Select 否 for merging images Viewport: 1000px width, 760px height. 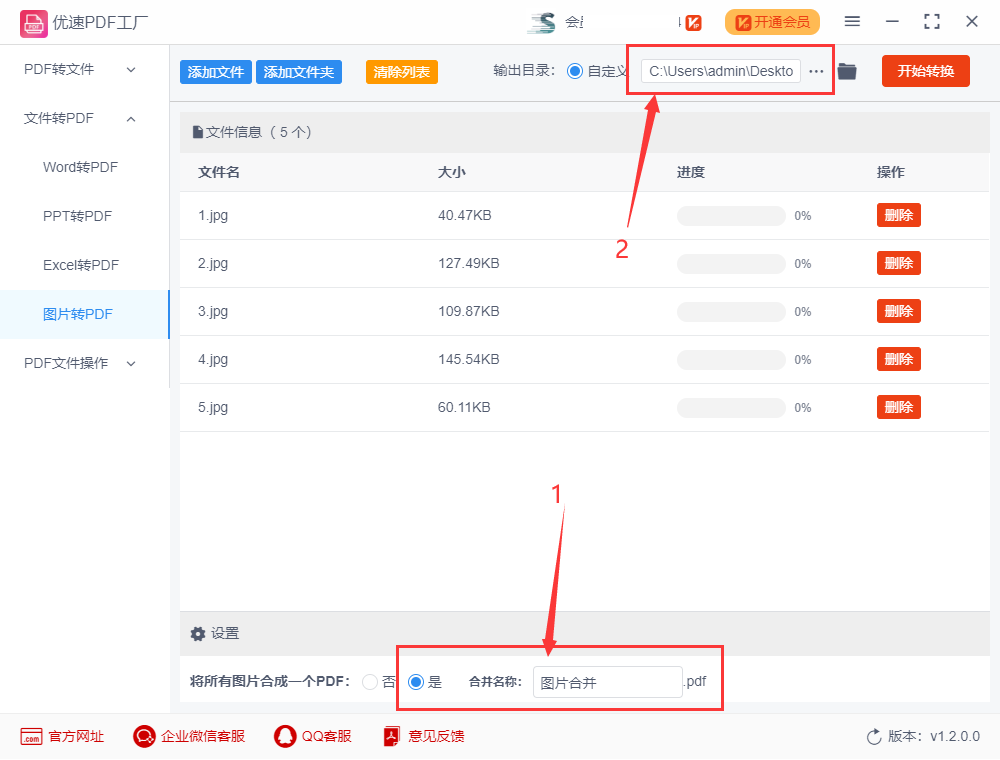[370, 682]
